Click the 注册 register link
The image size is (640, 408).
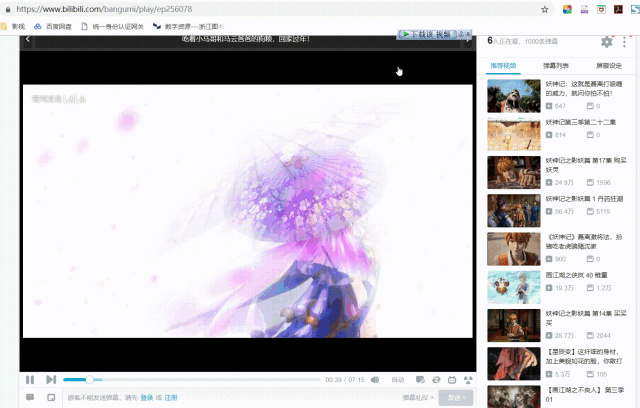coord(171,397)
